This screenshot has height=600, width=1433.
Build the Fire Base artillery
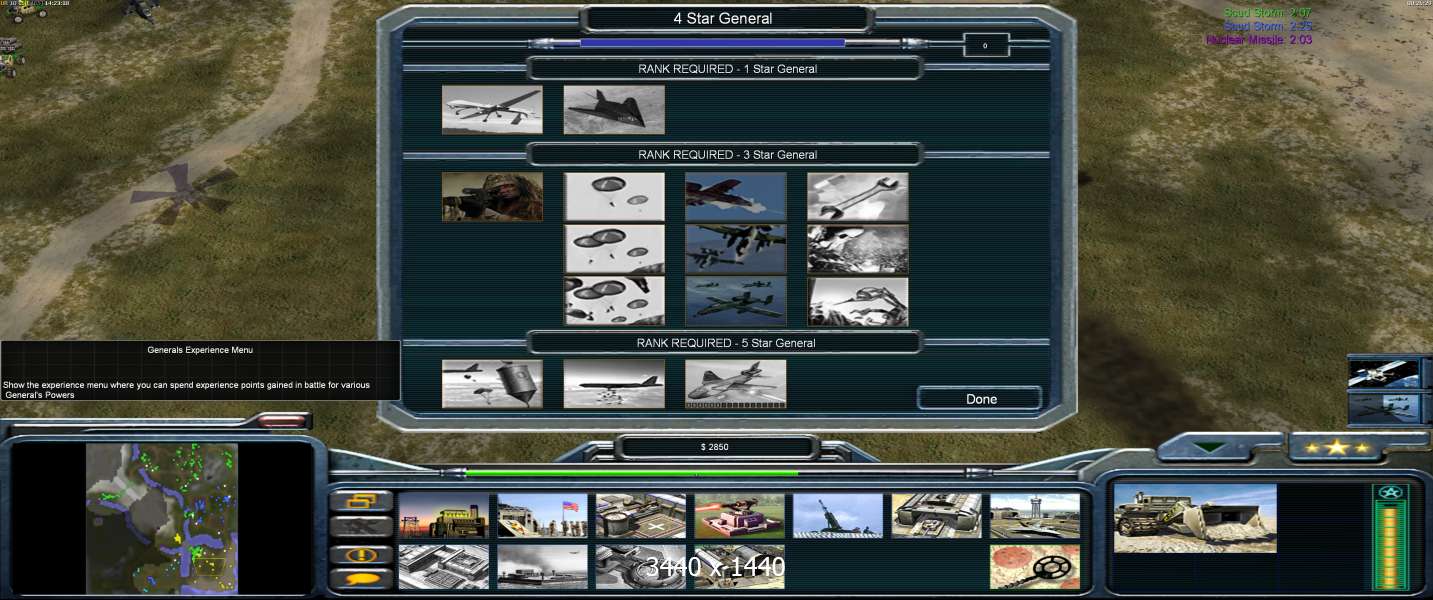[x=838, y=516]
